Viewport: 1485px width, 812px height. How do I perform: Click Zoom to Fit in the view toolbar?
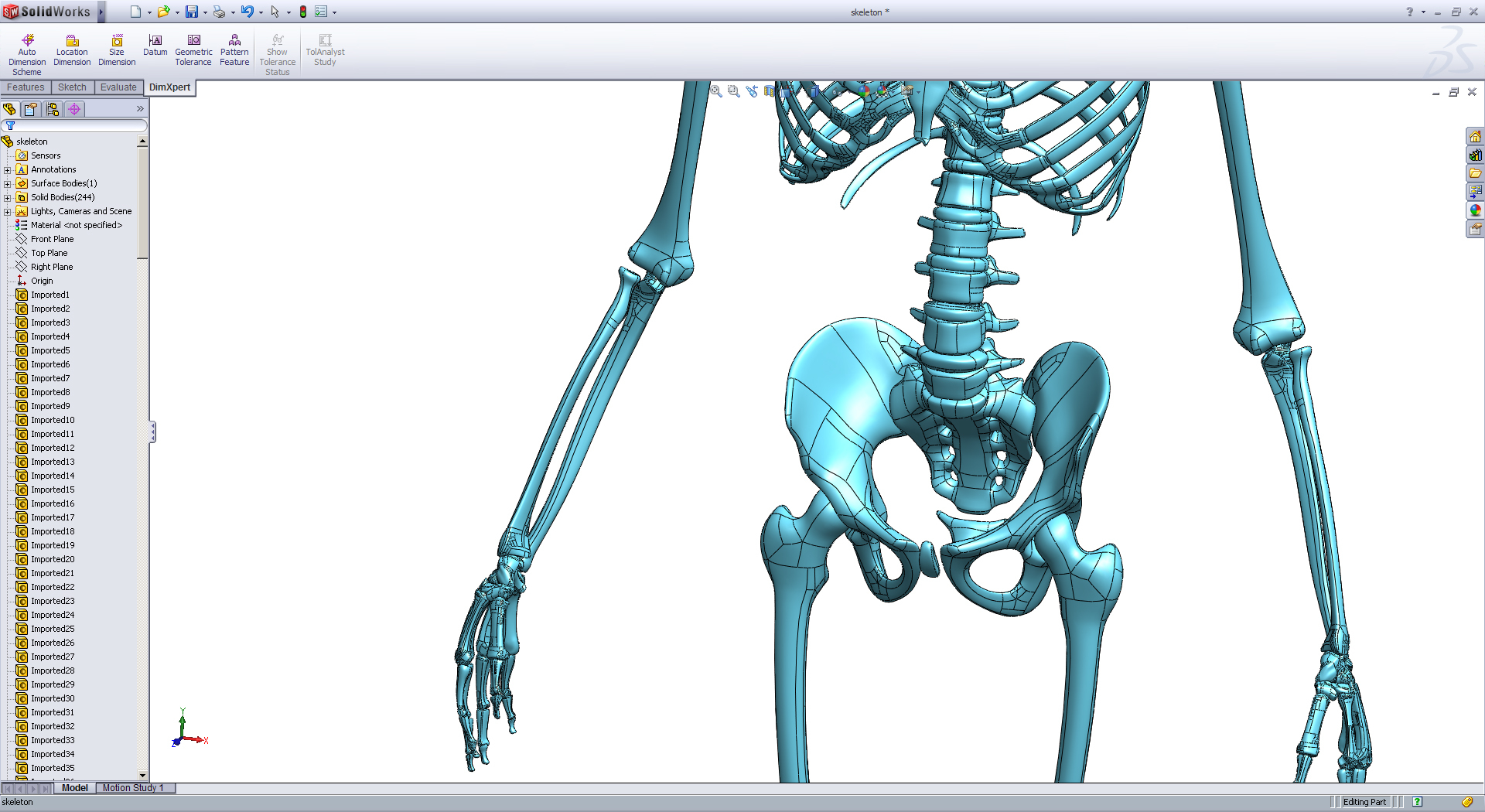[x=715, y=91]
